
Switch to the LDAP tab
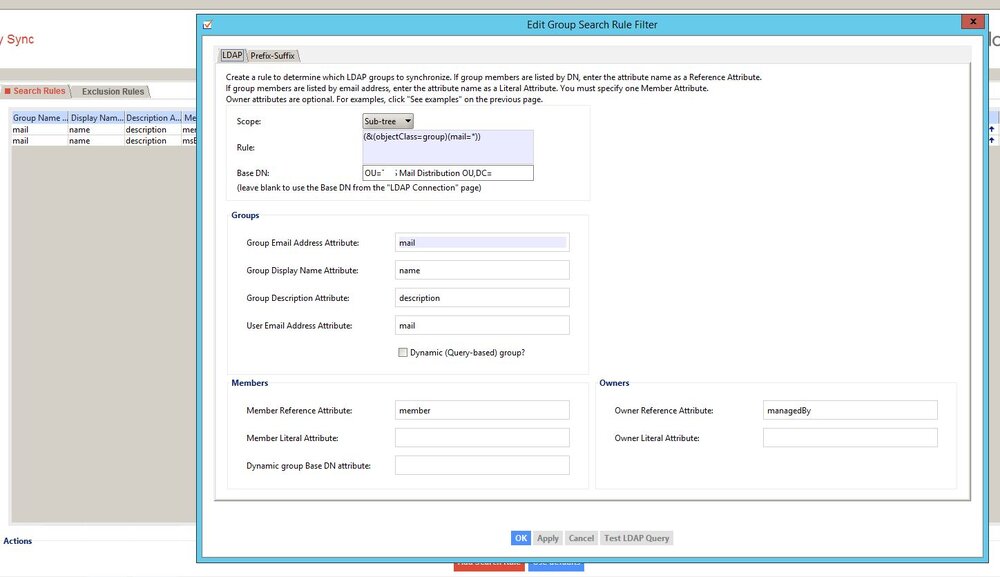pyautogui.click(x=232, y=55)
